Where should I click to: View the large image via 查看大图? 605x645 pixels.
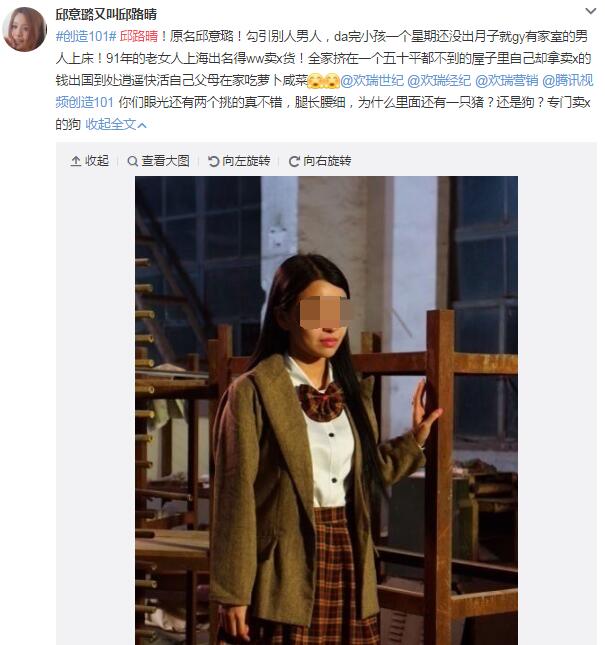pyautogui.click(x=158, y=161)
